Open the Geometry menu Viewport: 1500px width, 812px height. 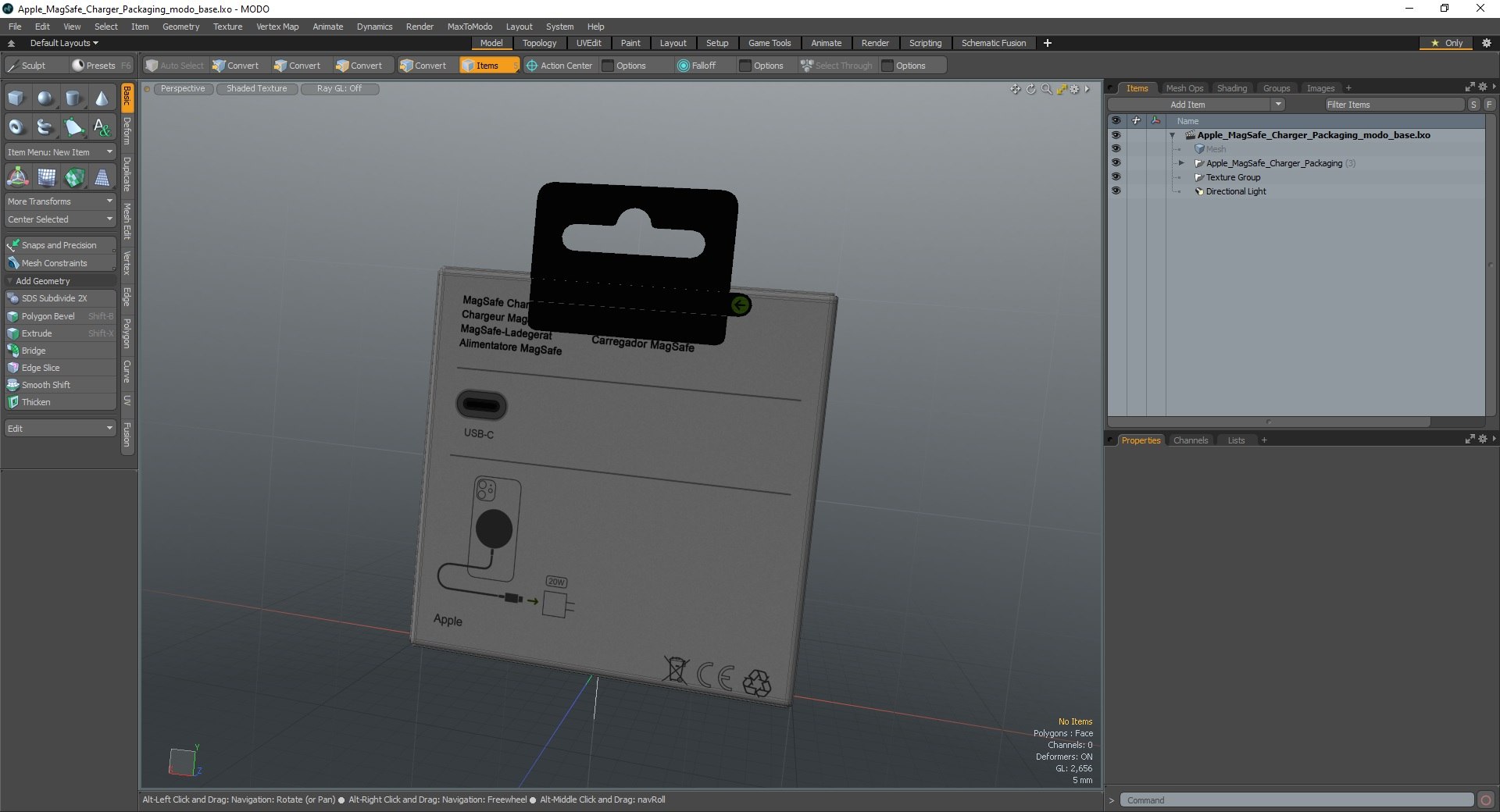180,27
